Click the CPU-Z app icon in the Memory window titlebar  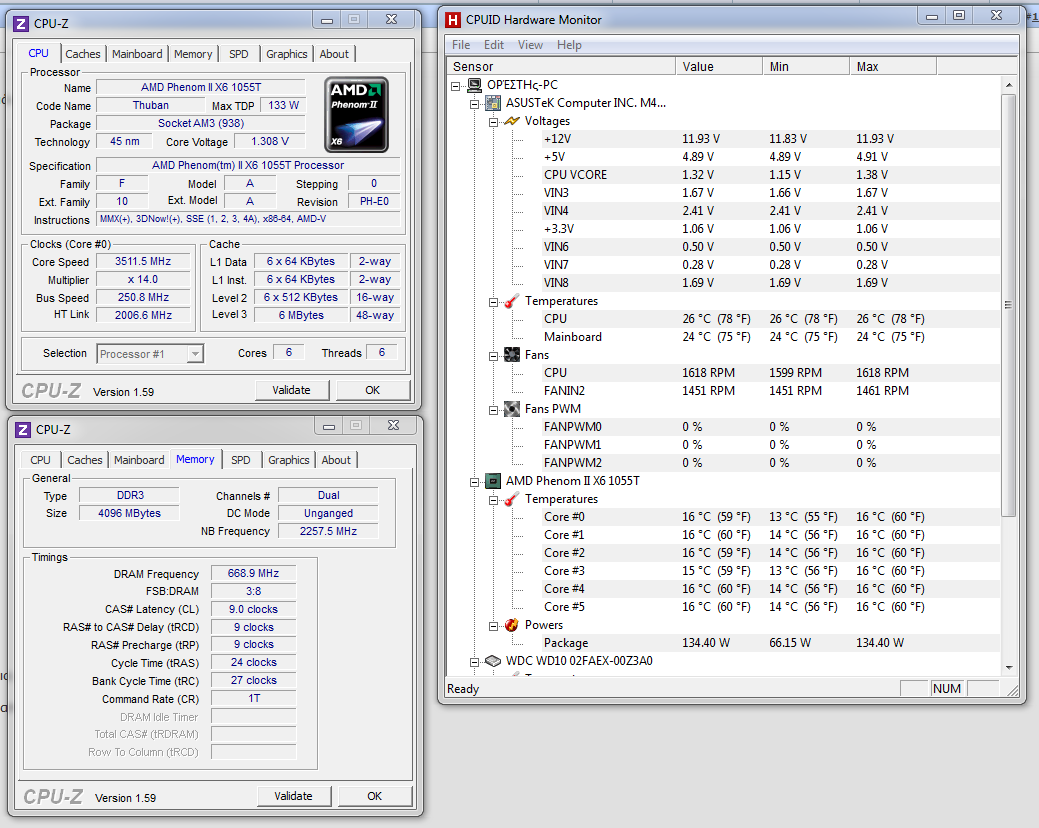pyautogui.click(x=23, y=430)
